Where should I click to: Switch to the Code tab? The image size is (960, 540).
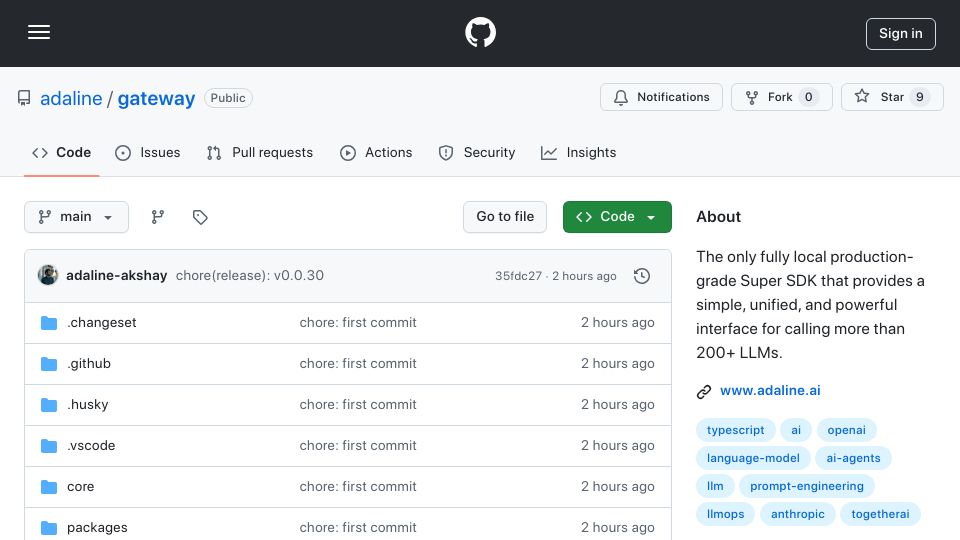[61, 152]
